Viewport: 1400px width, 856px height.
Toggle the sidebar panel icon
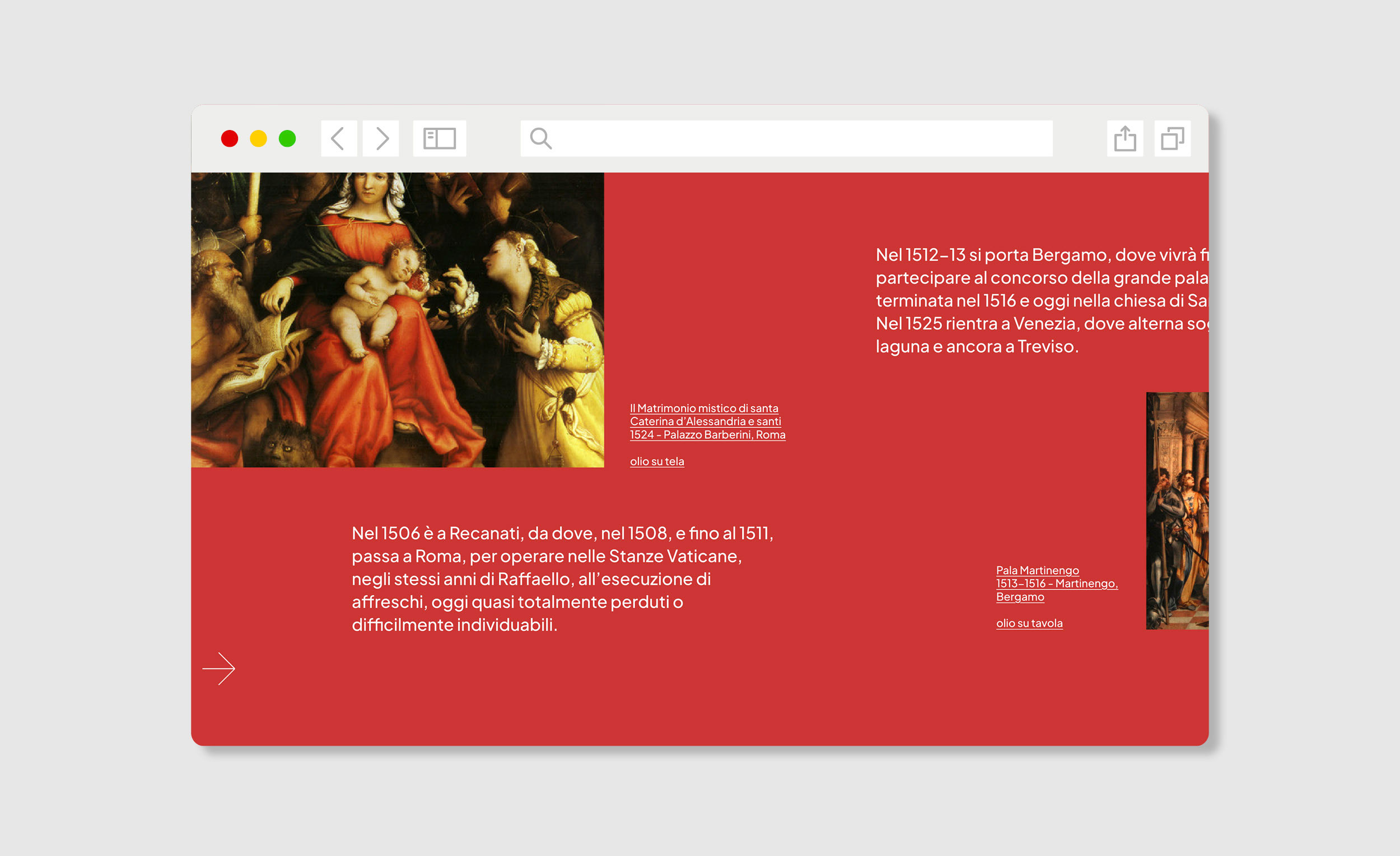[x=439, y=138]
